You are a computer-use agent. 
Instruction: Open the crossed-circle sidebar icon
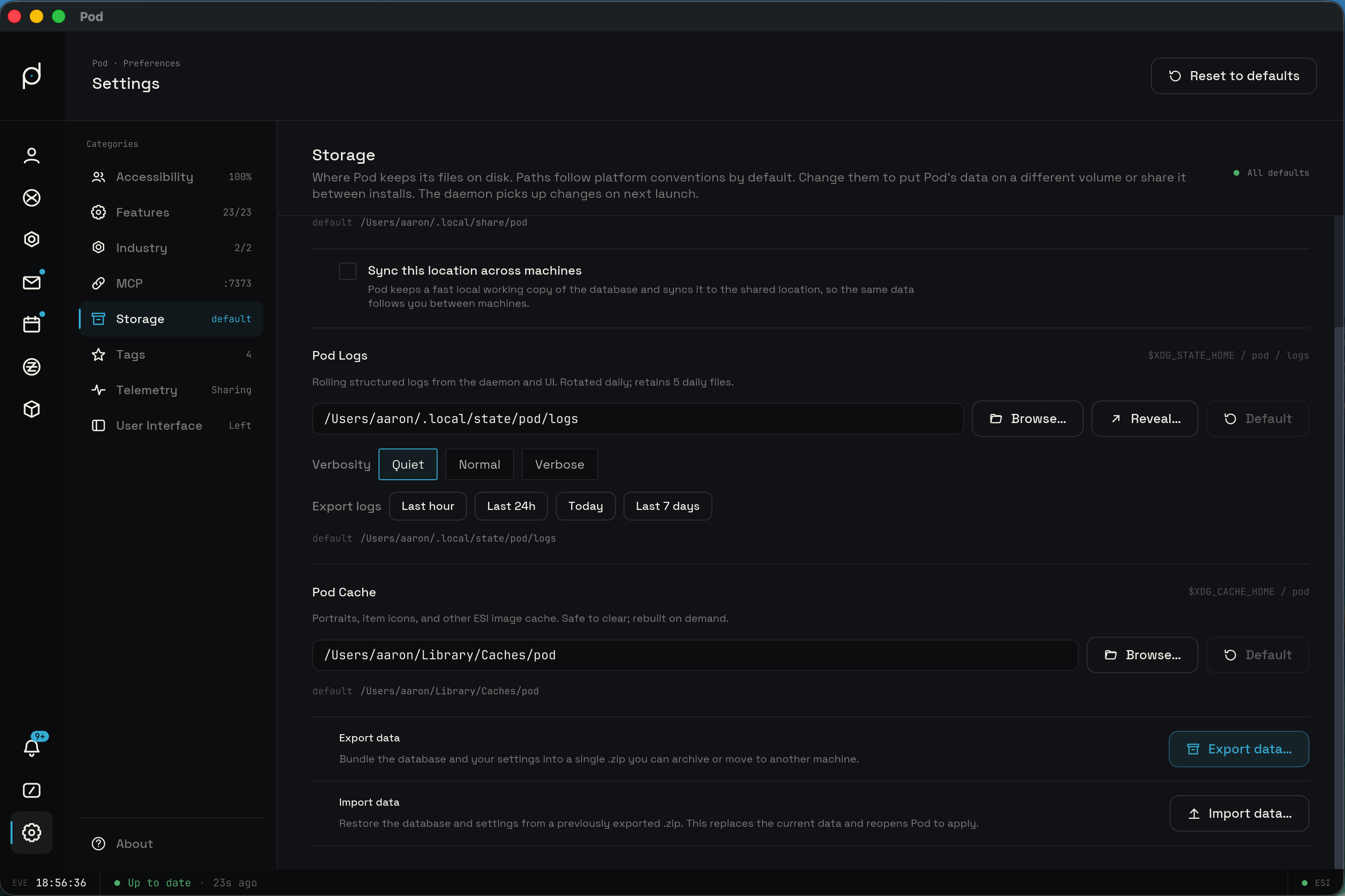pyautogui.click(x=31, y=198)
